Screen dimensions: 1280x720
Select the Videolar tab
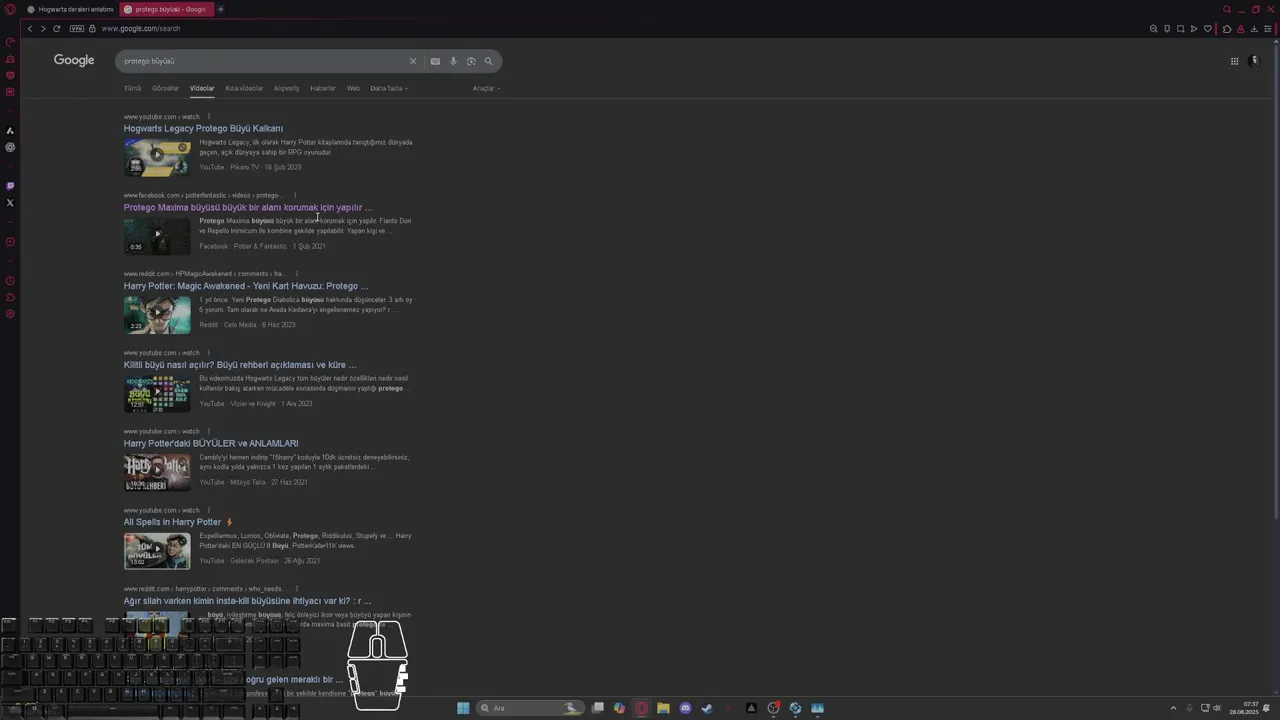(x=202, y=88)
